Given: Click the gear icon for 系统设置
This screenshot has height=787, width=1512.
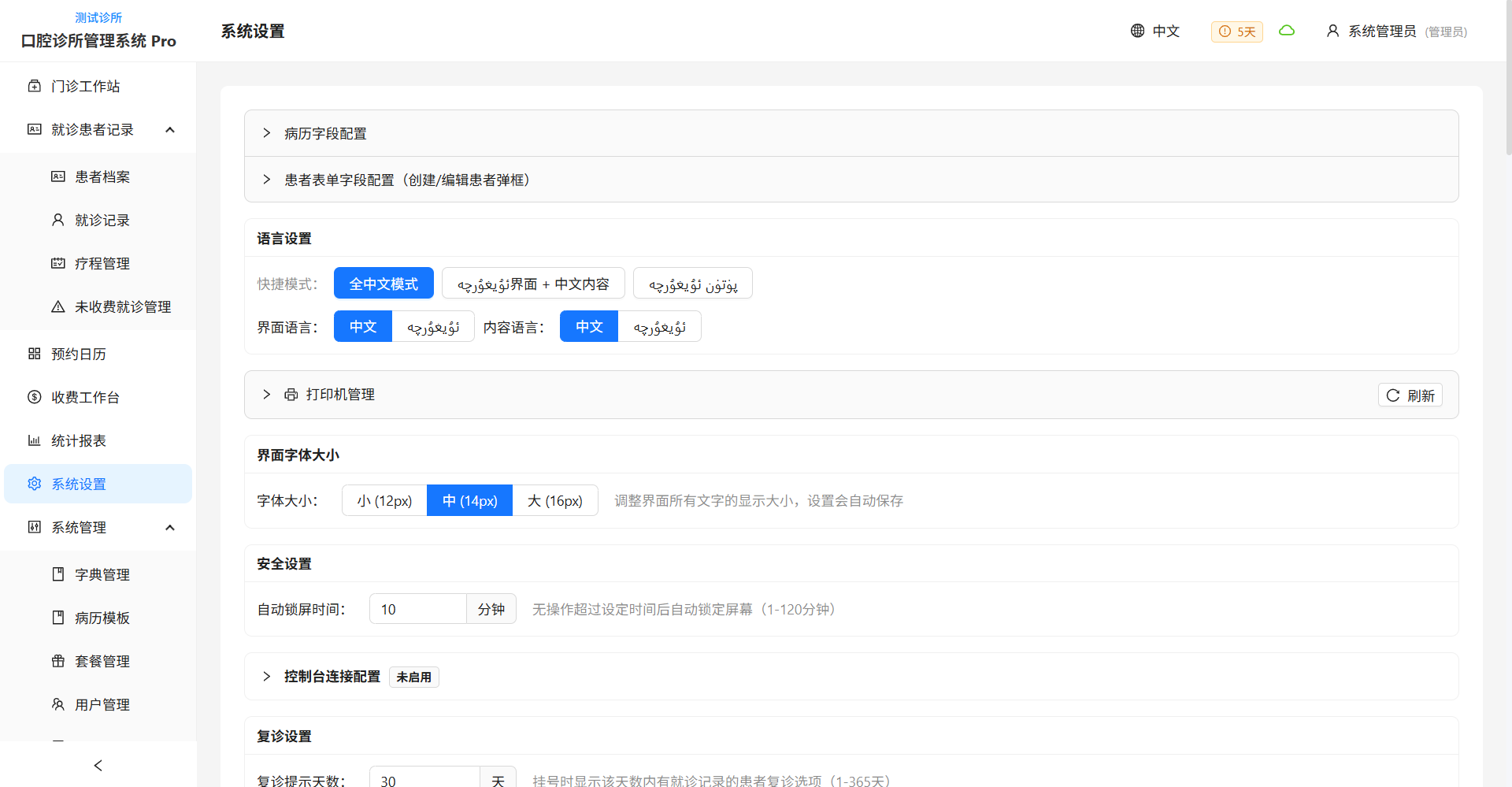Looking at the screenshot, I should 35,484.
